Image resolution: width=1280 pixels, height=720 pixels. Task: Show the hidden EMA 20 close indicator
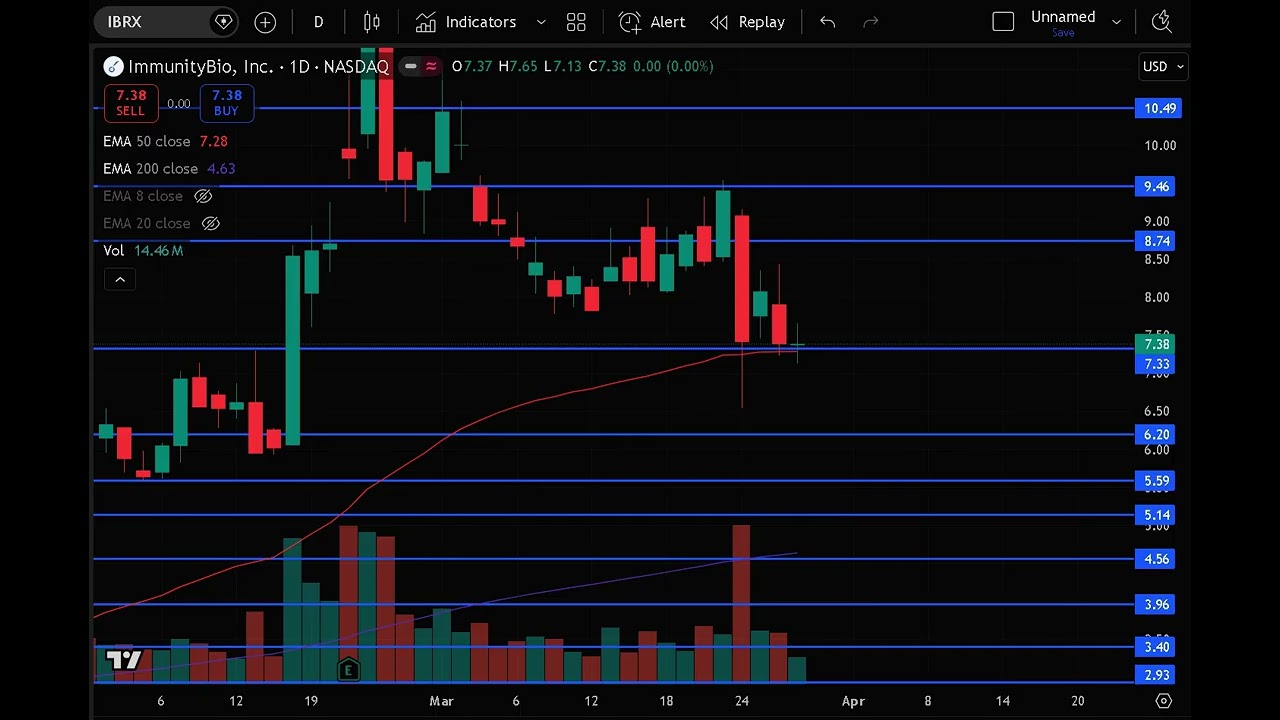click(210, 223)
